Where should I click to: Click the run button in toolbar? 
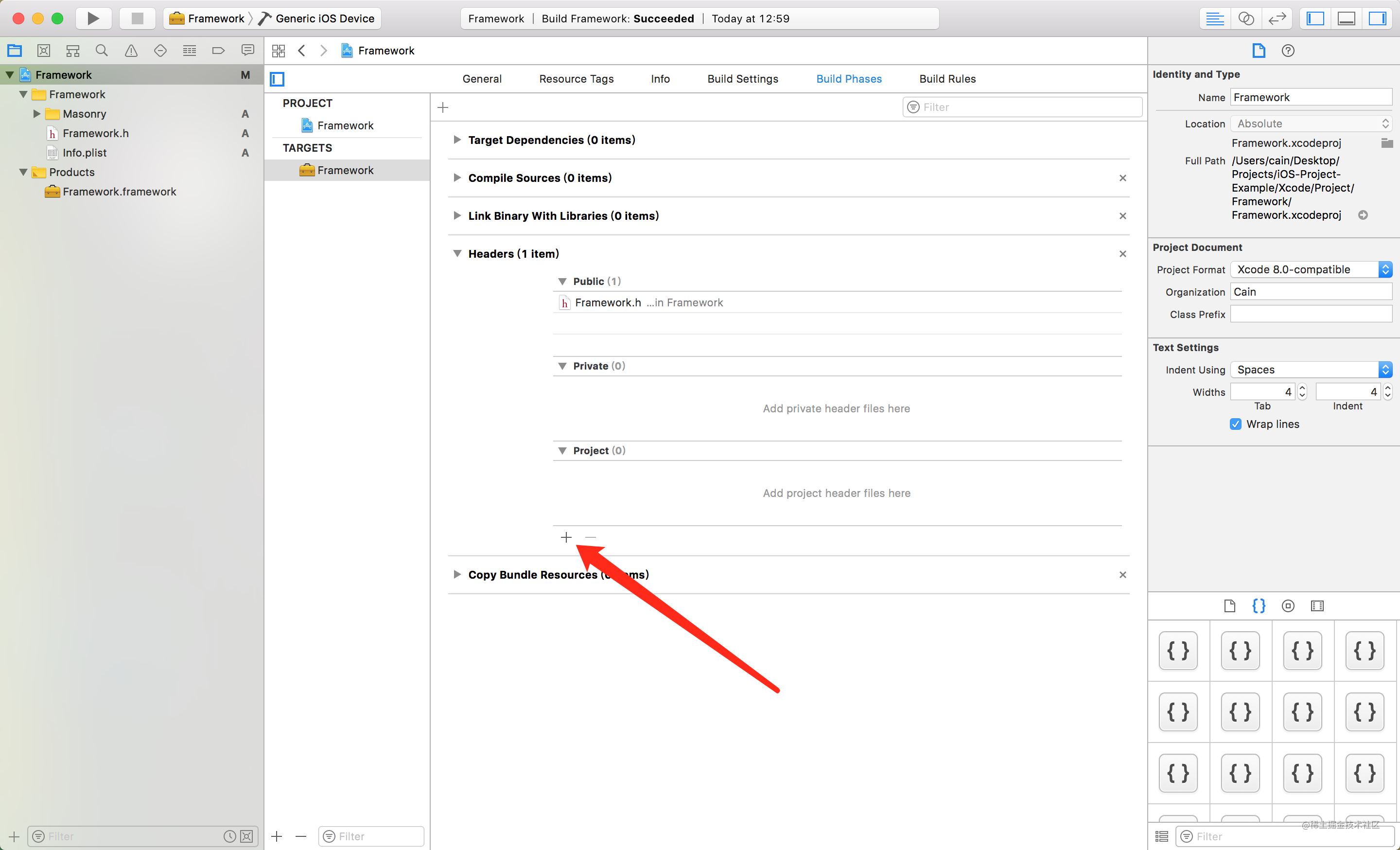pos(92,18)
